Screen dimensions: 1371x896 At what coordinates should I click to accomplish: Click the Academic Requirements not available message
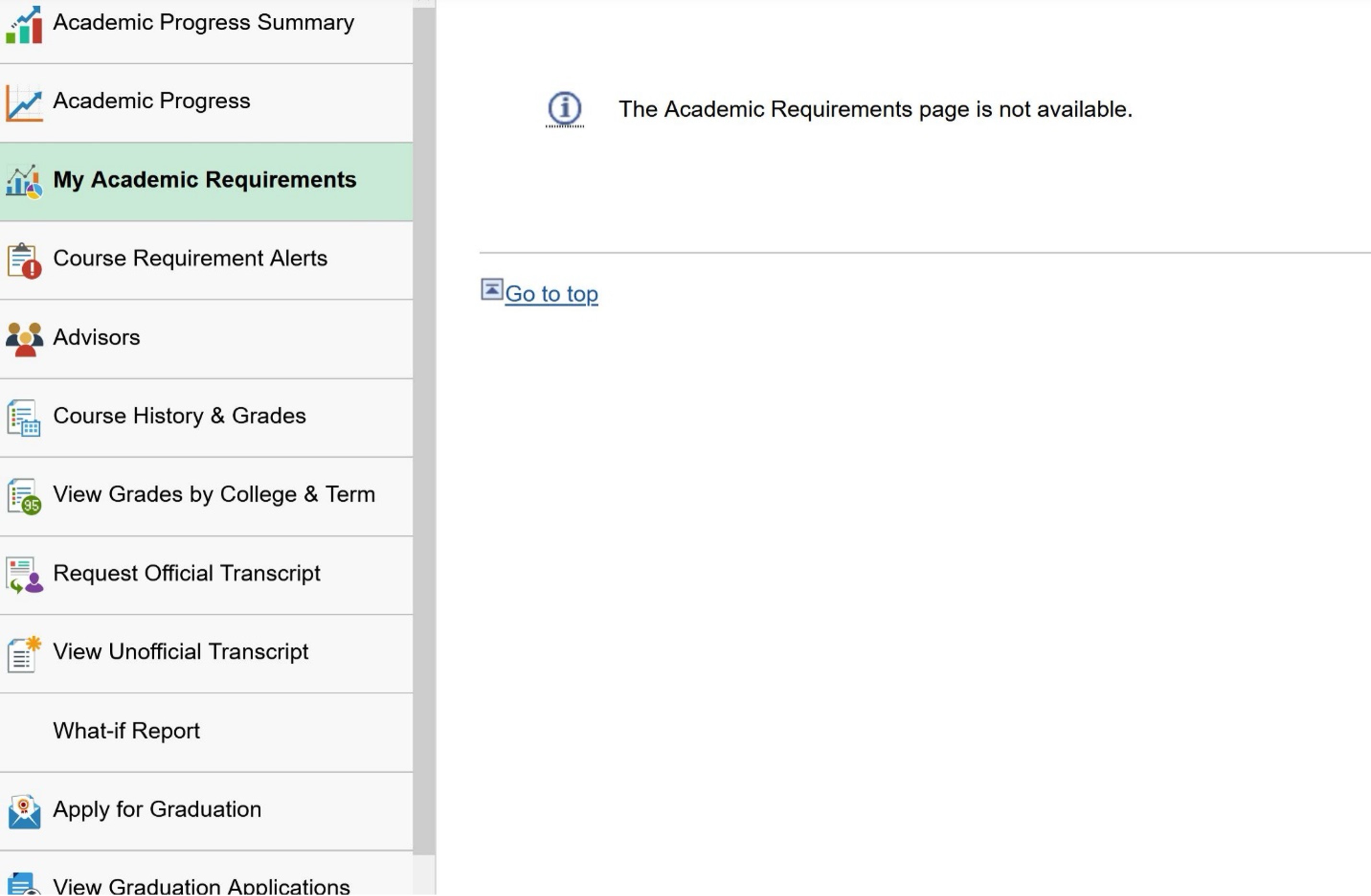tap(876, 109)
